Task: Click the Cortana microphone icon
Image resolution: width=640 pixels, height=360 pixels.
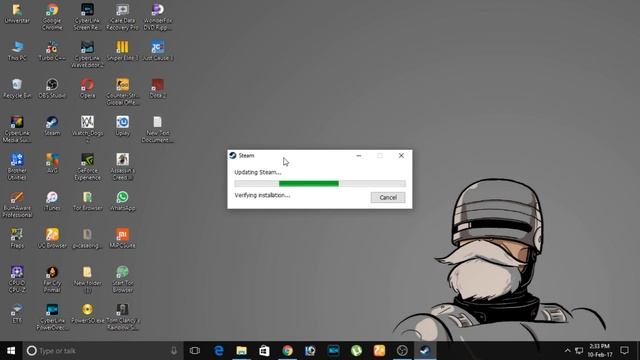Action: 174,351
